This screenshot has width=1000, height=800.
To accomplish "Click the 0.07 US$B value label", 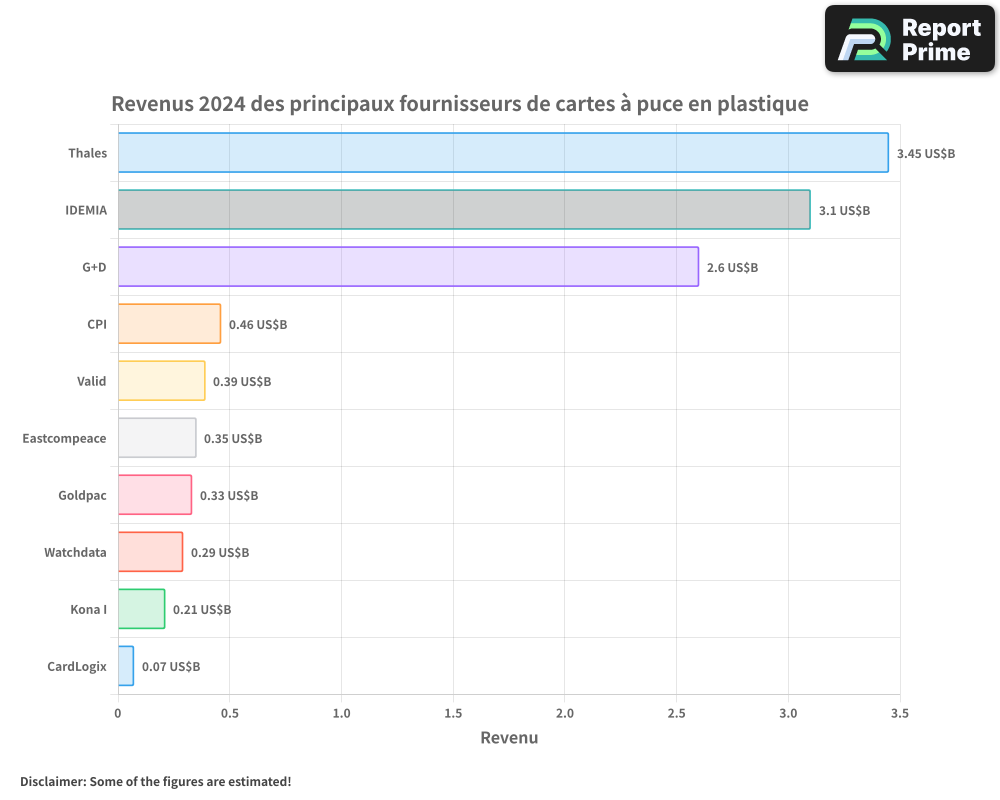I will click(x=171, y=667).
